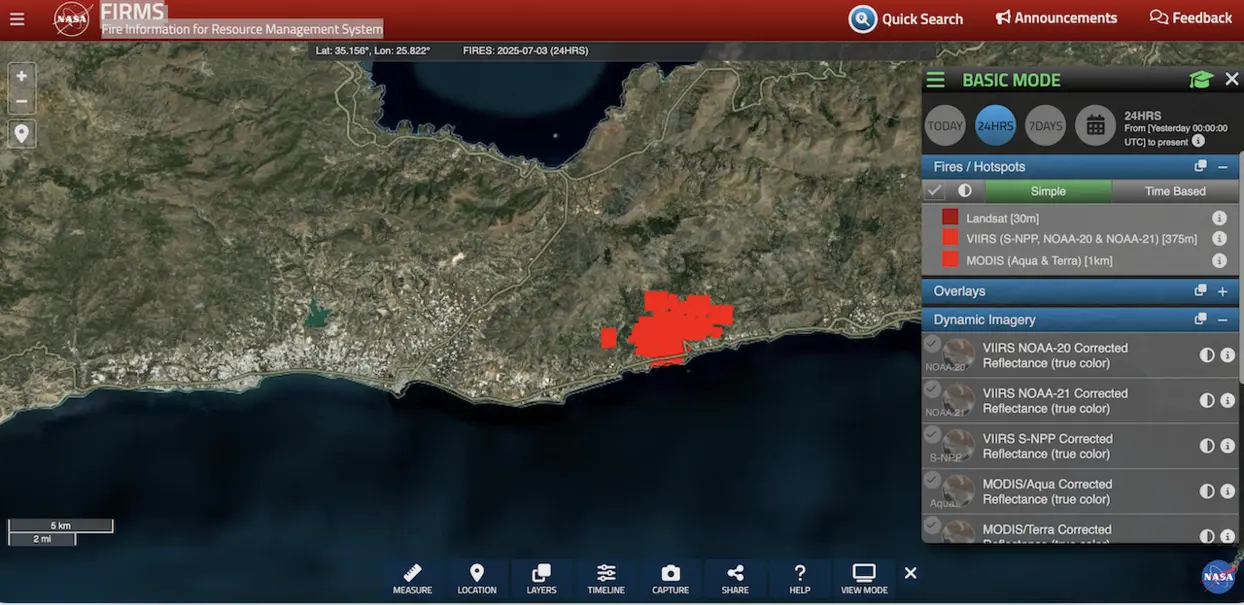Viewport: 1244px width, 605px height.
Task: Click the Location pin tool in bottom toolbar
Action: click(x=477, y=578)
